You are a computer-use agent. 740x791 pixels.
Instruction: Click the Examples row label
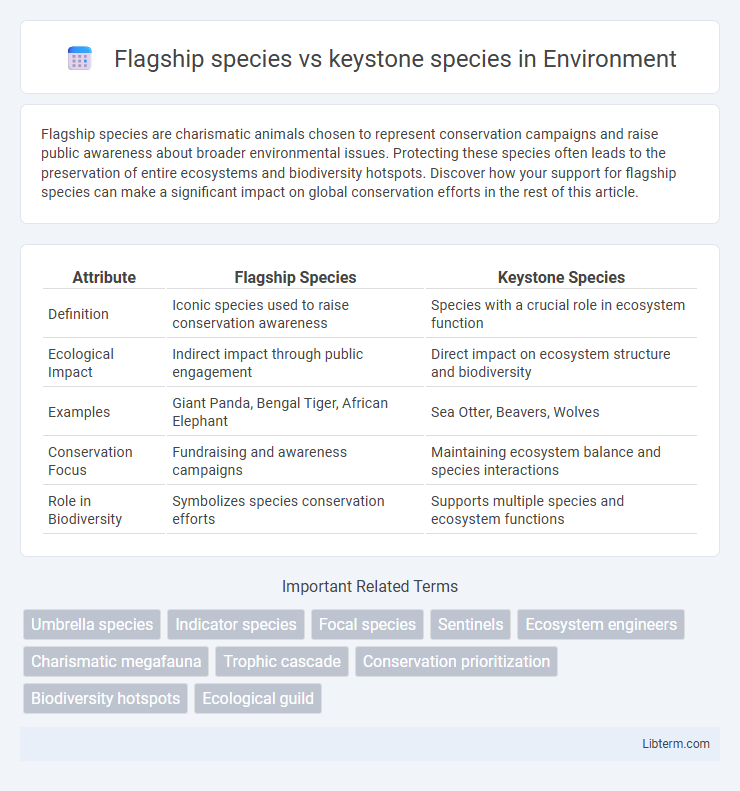click(x=79, y=412)
